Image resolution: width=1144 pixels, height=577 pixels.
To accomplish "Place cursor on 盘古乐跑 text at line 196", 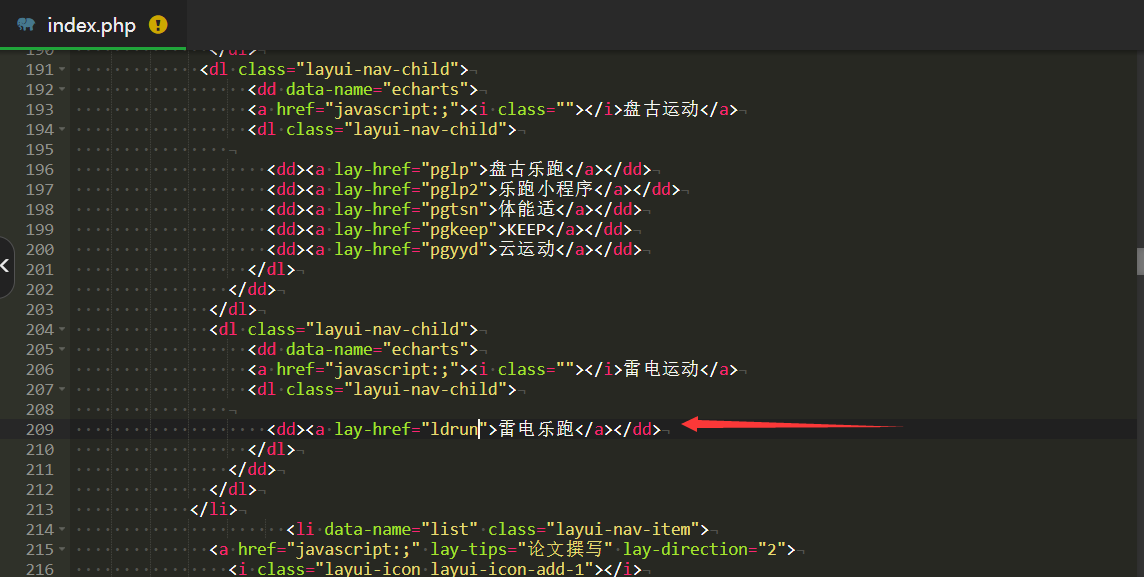I will (x=527, y=169).
